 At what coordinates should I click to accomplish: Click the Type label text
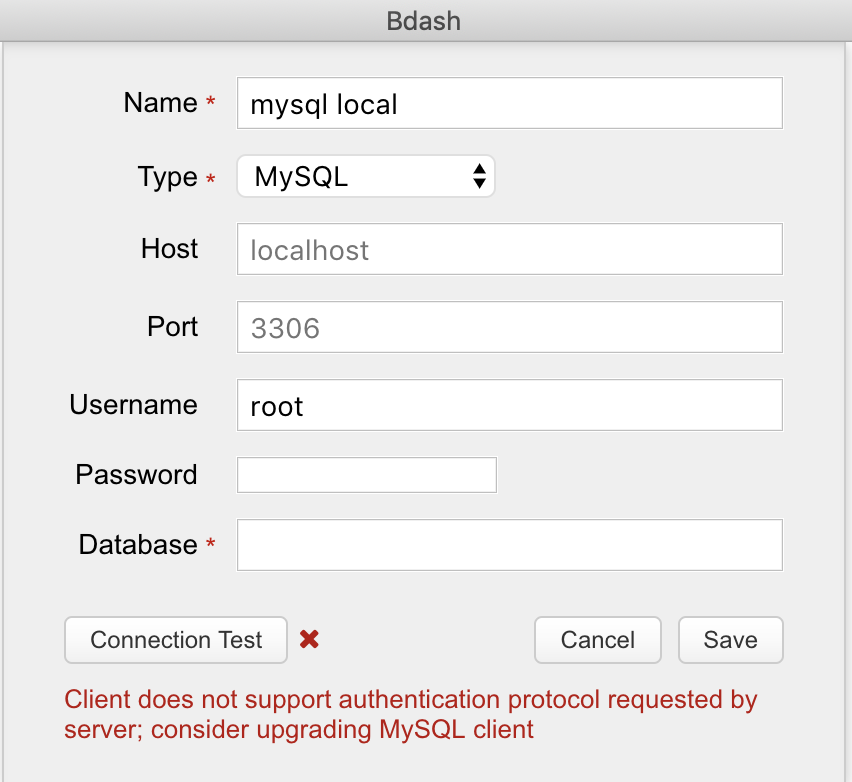167,177
